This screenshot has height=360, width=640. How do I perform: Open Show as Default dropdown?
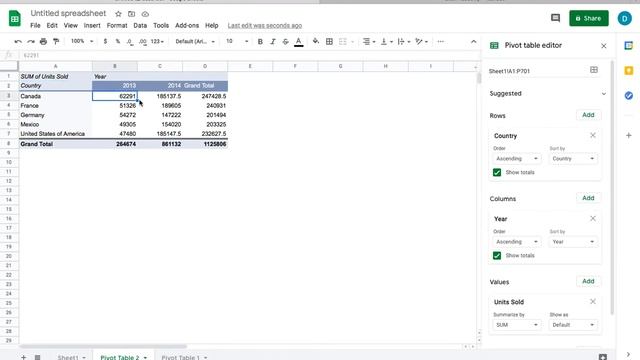coord(573,325)
